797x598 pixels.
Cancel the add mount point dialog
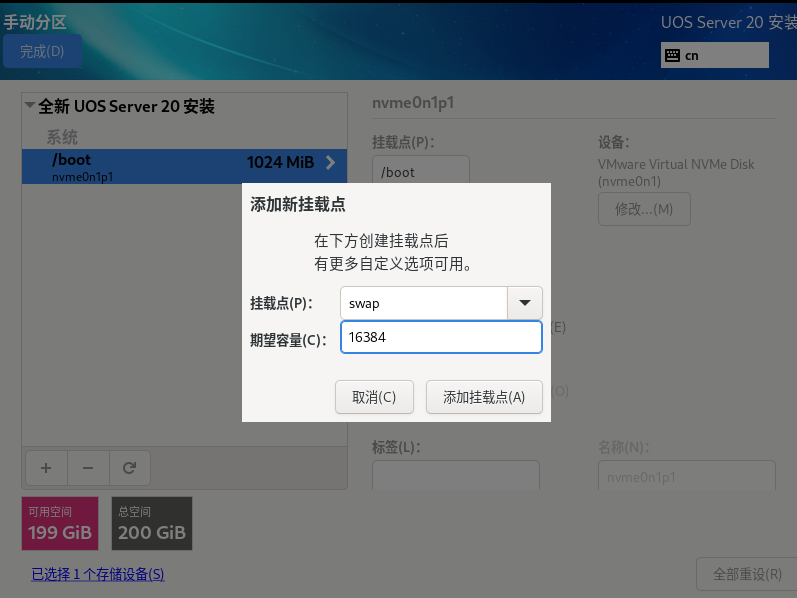tap(374, 397)
